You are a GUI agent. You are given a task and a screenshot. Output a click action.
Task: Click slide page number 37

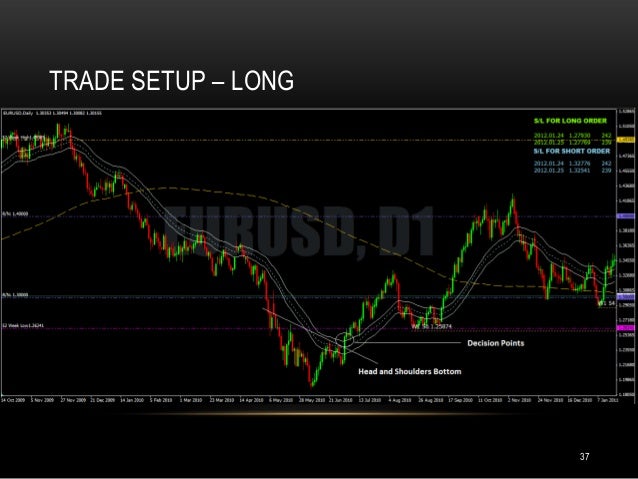[584, 457]
